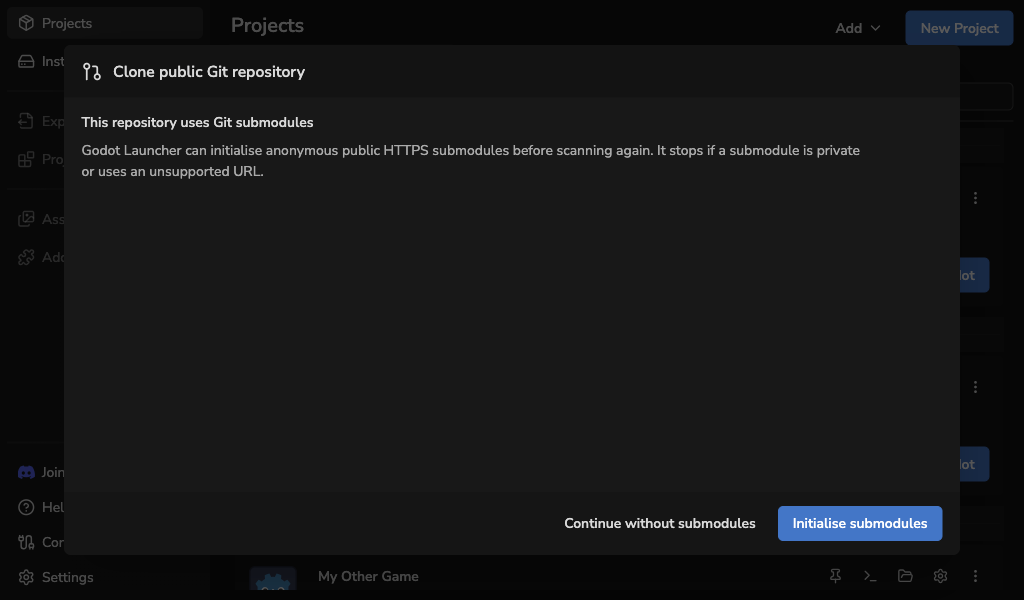Open folder icon for My Other Game
Viewport: 1024px width, 600px height.
[905, 576]
